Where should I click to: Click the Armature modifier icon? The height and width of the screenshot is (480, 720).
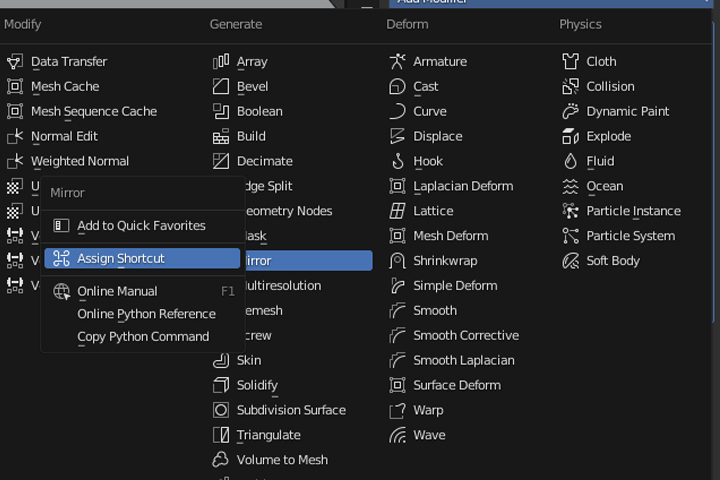point(397,62)
